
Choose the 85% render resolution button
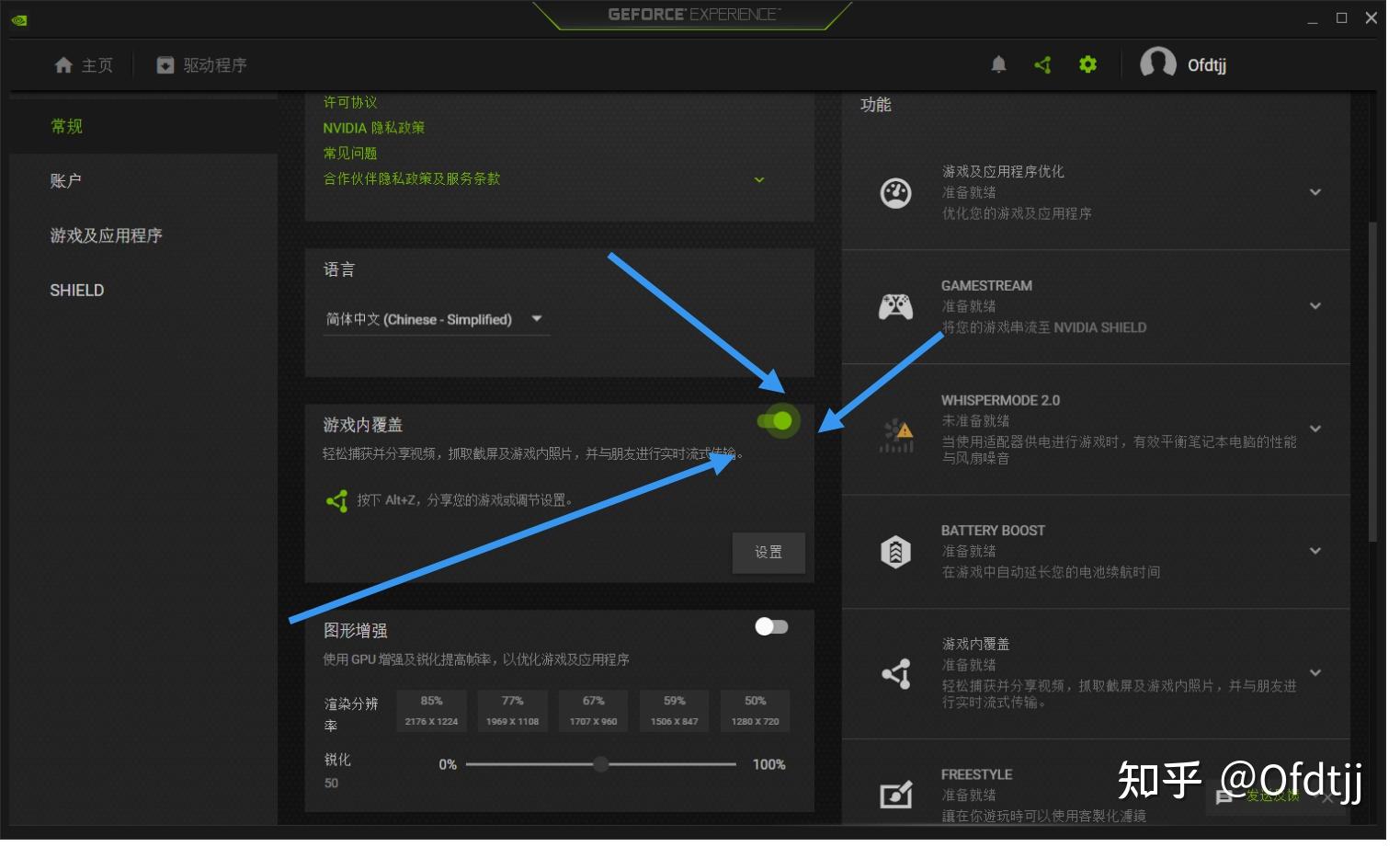432,711
